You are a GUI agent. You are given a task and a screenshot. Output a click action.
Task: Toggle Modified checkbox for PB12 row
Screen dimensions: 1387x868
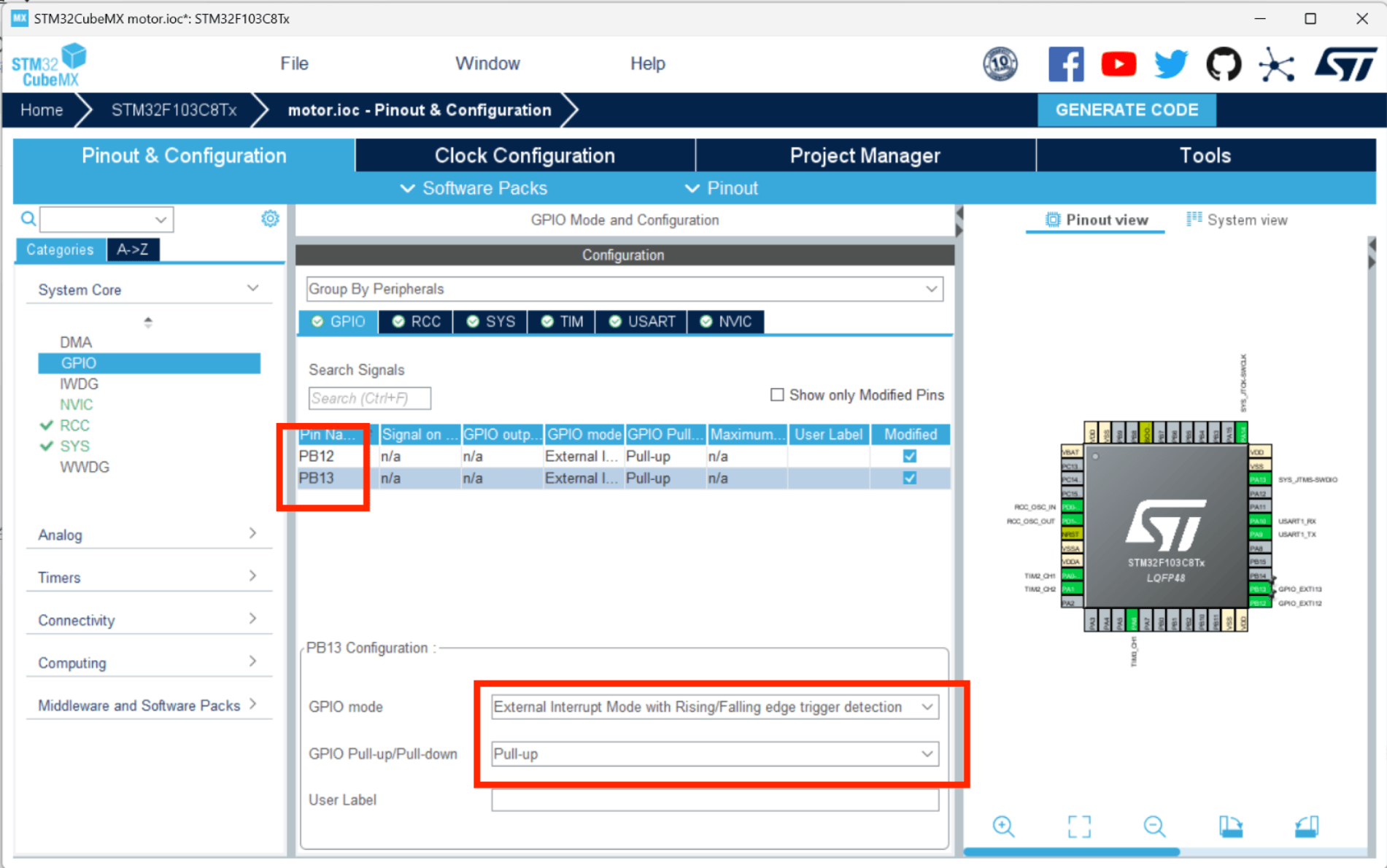pyautogui.click(x=910, y=456)
